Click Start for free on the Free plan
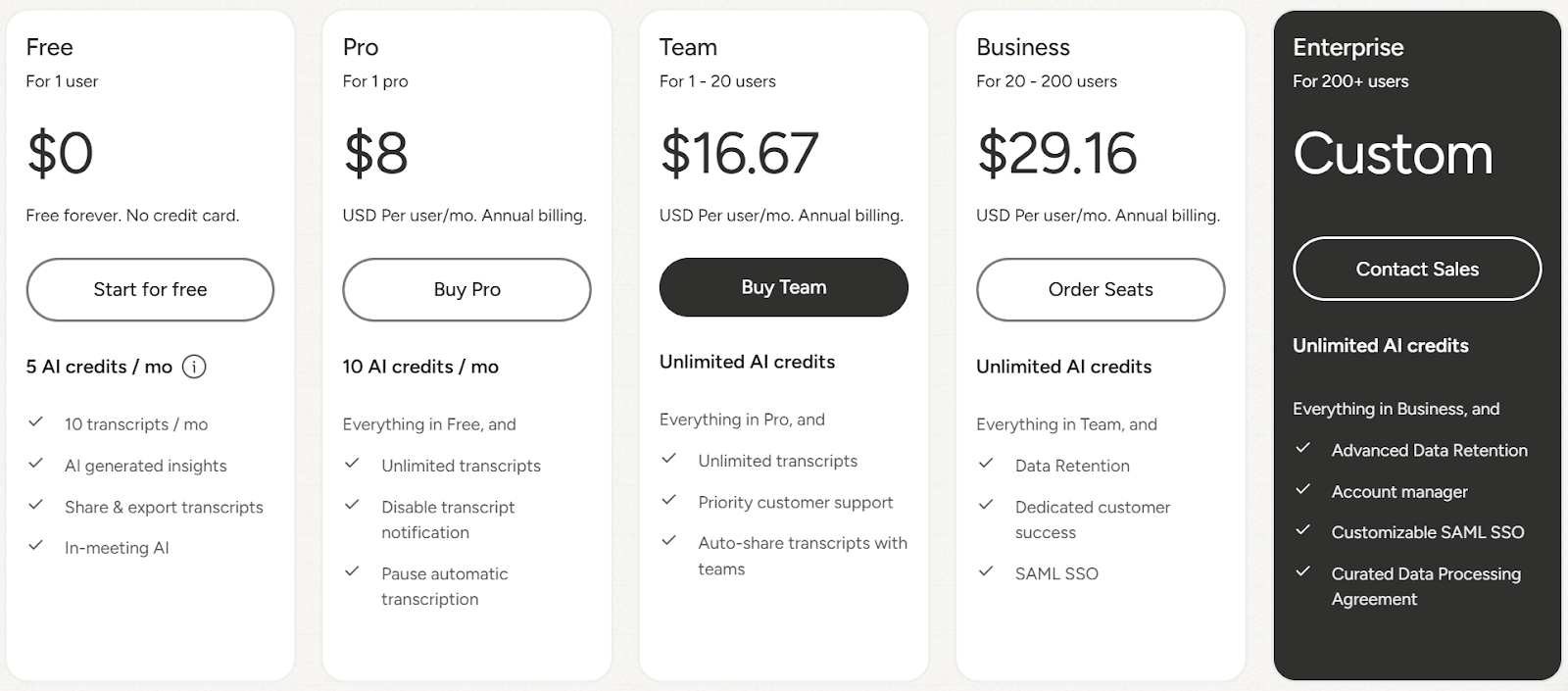The height and width of the screenshot is (691, 1568). click(149, 289)
